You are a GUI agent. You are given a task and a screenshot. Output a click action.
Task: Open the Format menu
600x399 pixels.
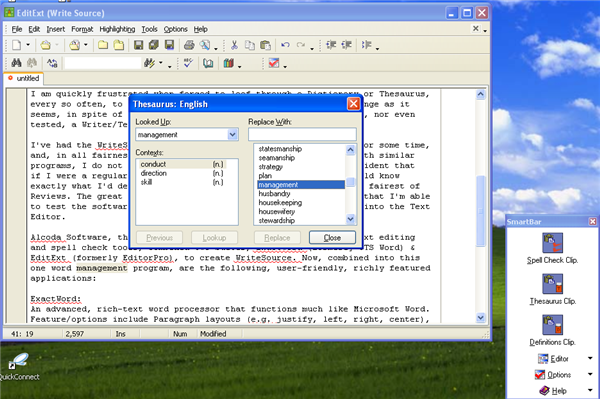pyautogui.click(x=82, y=29)
